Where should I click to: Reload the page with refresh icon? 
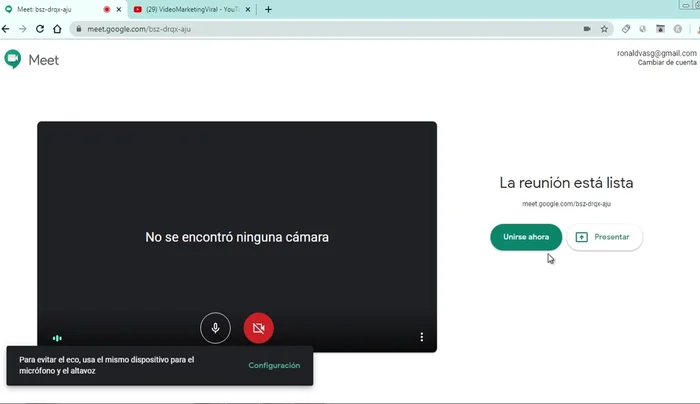pyautogui.click(x=40, y=29)
